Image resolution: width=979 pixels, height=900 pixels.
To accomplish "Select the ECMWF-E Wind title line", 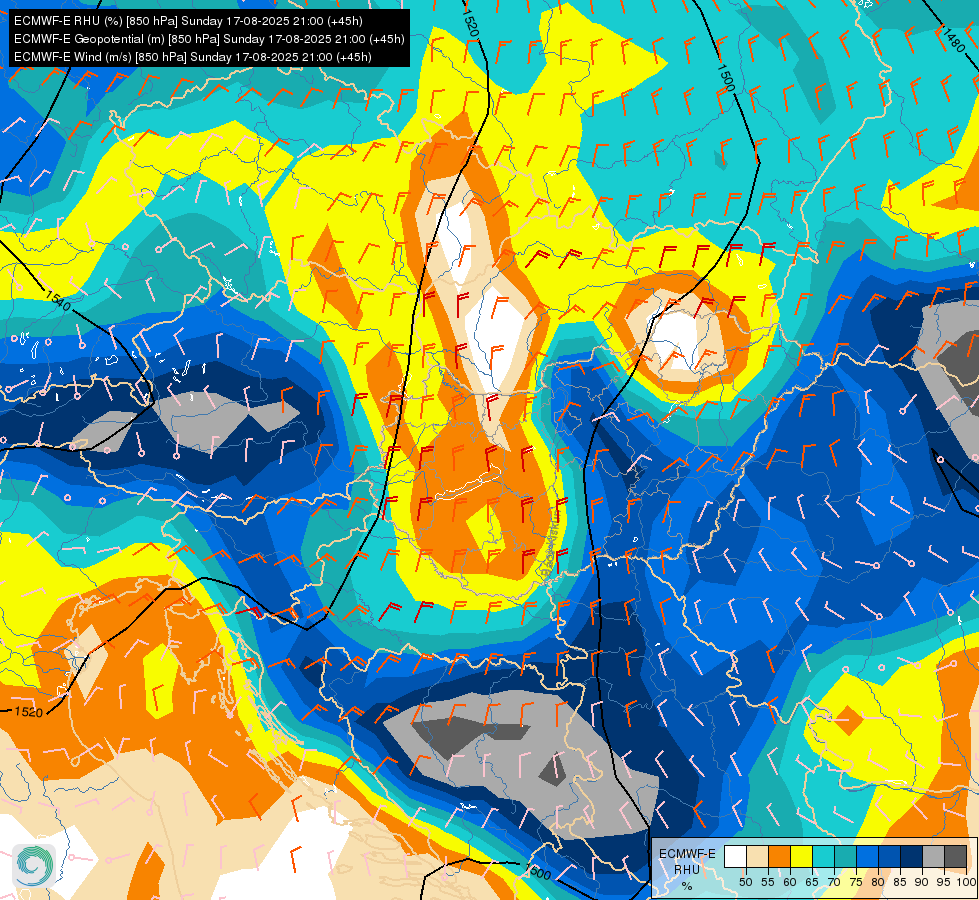I will click(193, 57).
